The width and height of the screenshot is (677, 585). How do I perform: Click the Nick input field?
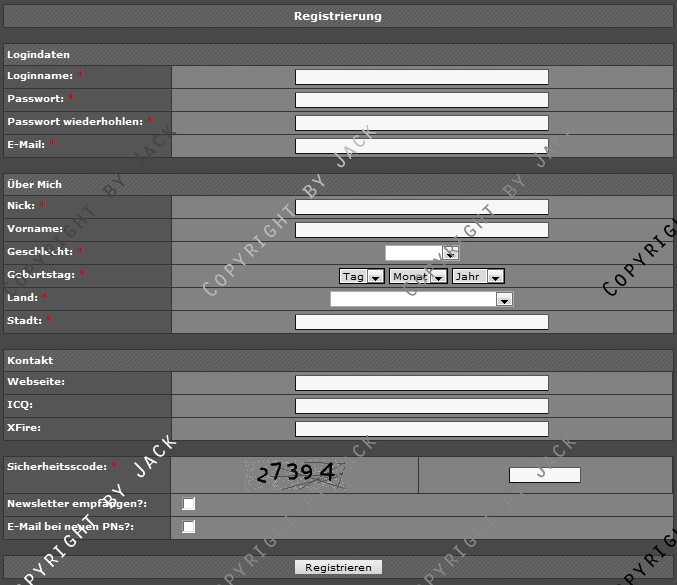coord(421,207)
